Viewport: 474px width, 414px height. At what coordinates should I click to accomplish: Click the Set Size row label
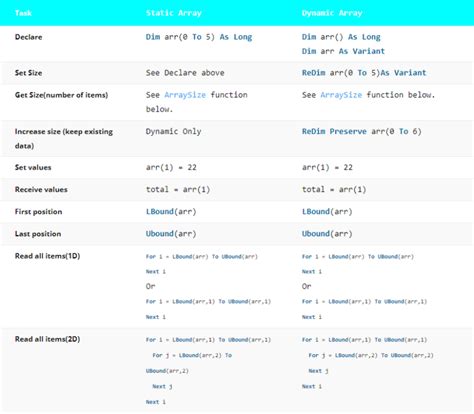coord(28,73)
